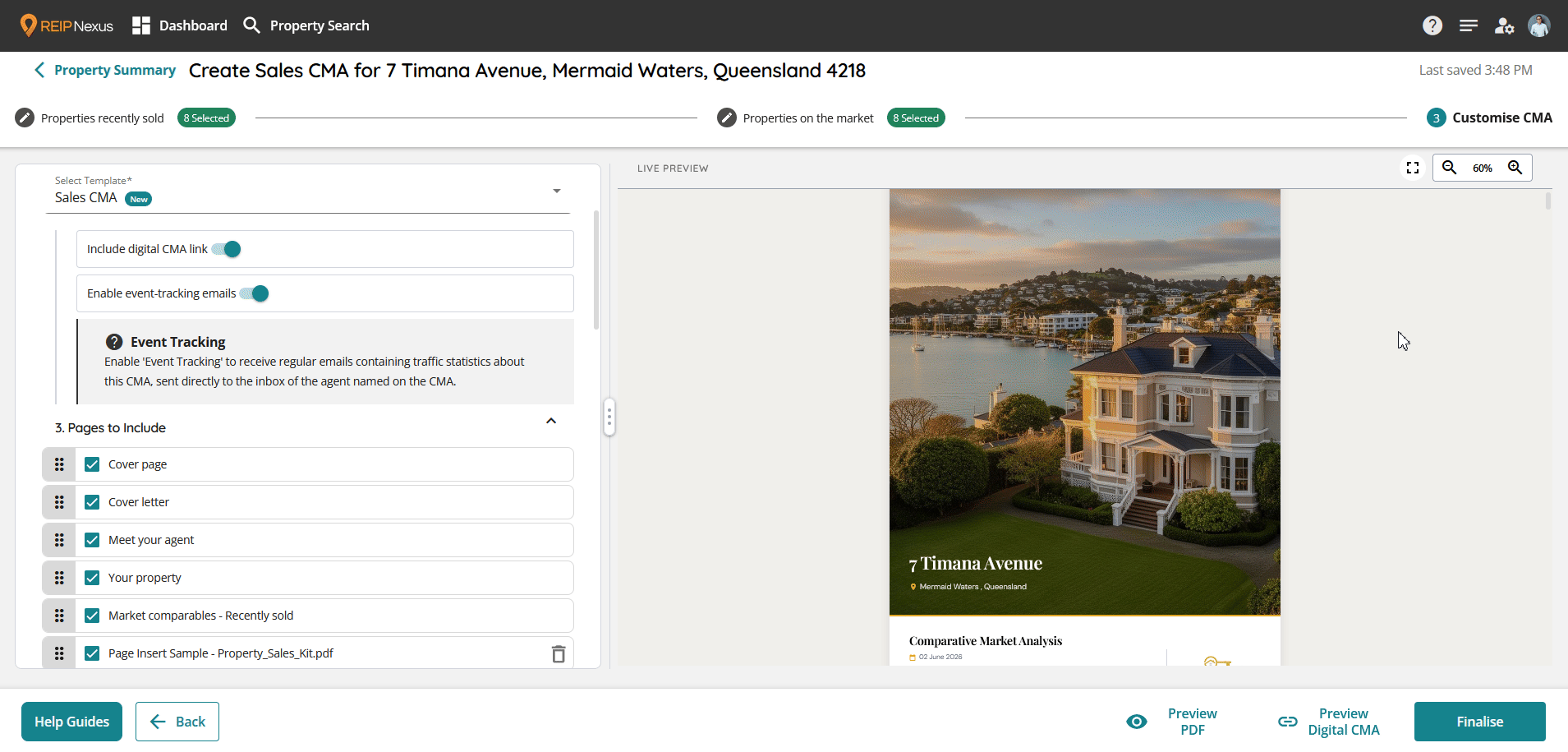
Task: Uncheck the Meet your agent checkbox
Action: tap(92, 540)
